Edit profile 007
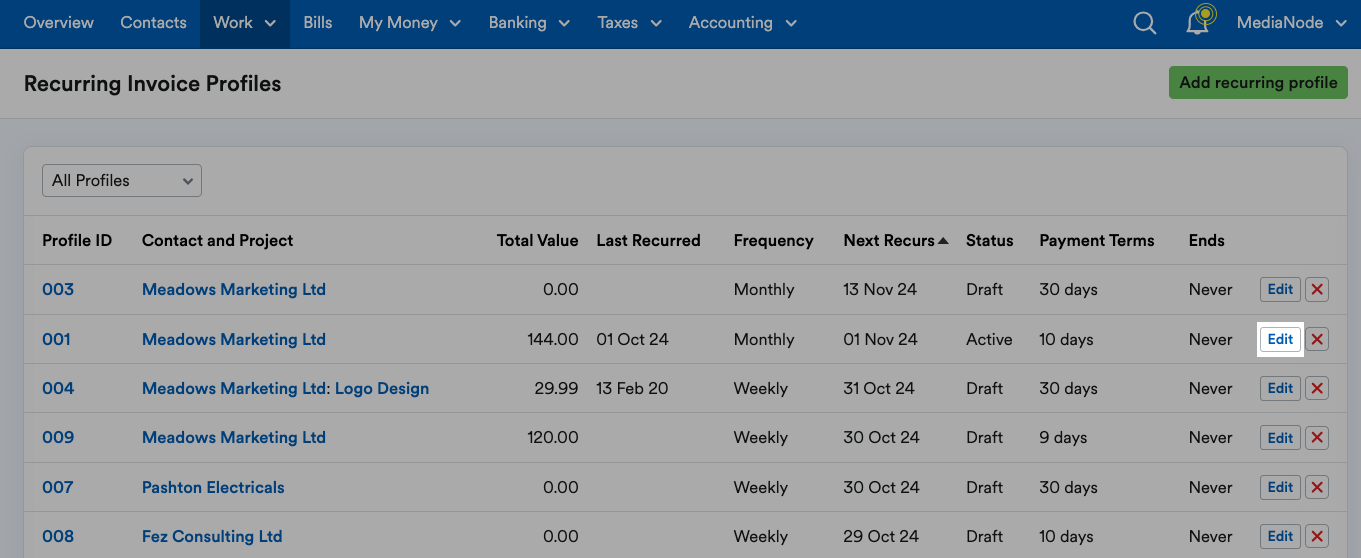The image size is (1361, 558). pyautogui.click(x=1280, y=487)
